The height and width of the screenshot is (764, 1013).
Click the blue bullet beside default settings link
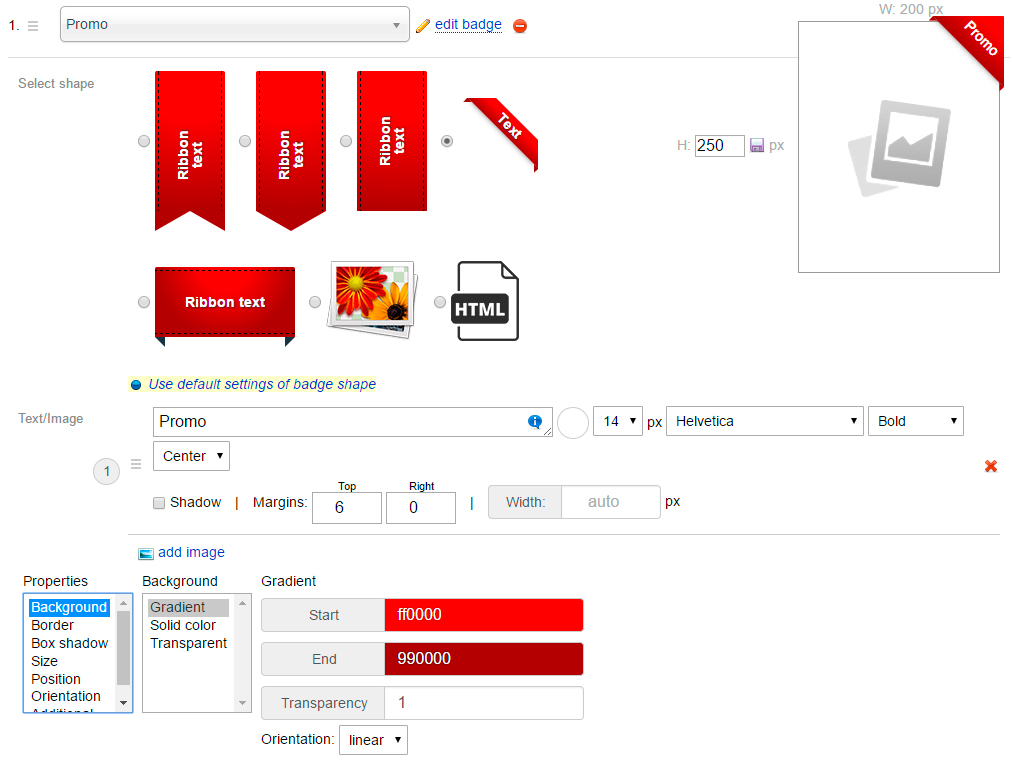pos(136,385)
